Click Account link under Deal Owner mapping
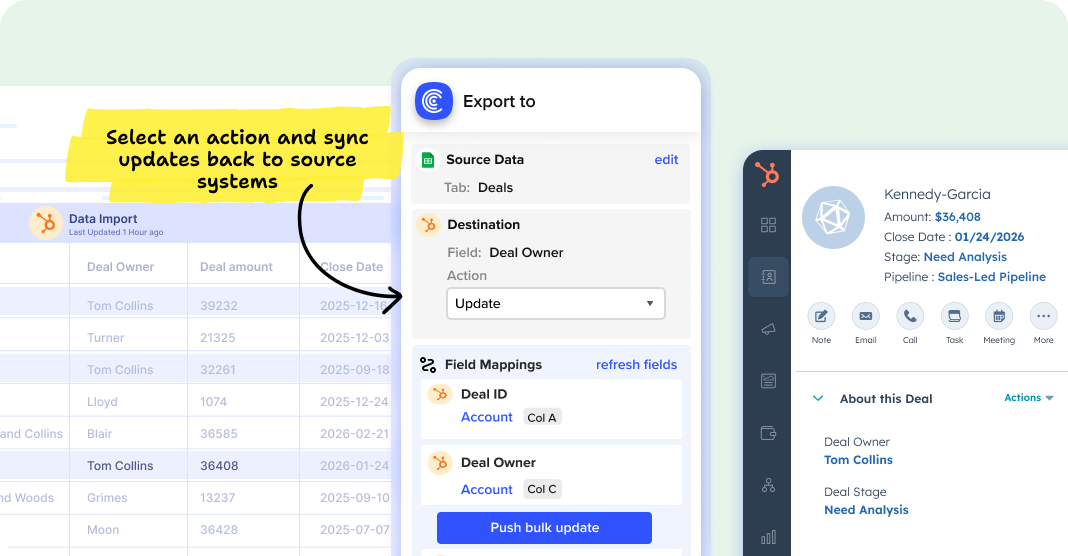This screenshot has width=1068, height=556. (486, 489)
